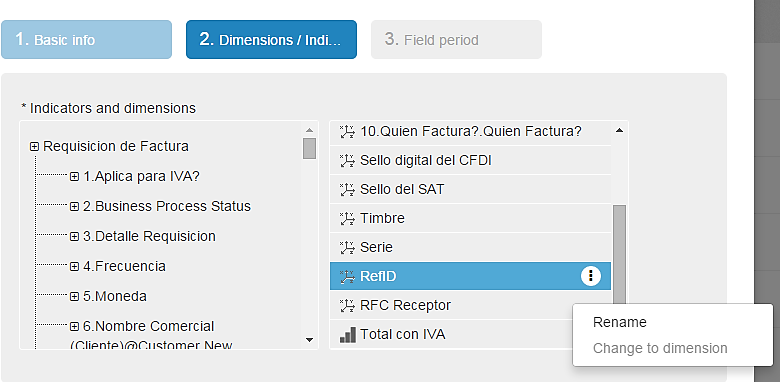Expand the 2.Business Process Status node
Screen dimensions: 780x382
pos(74,206)
